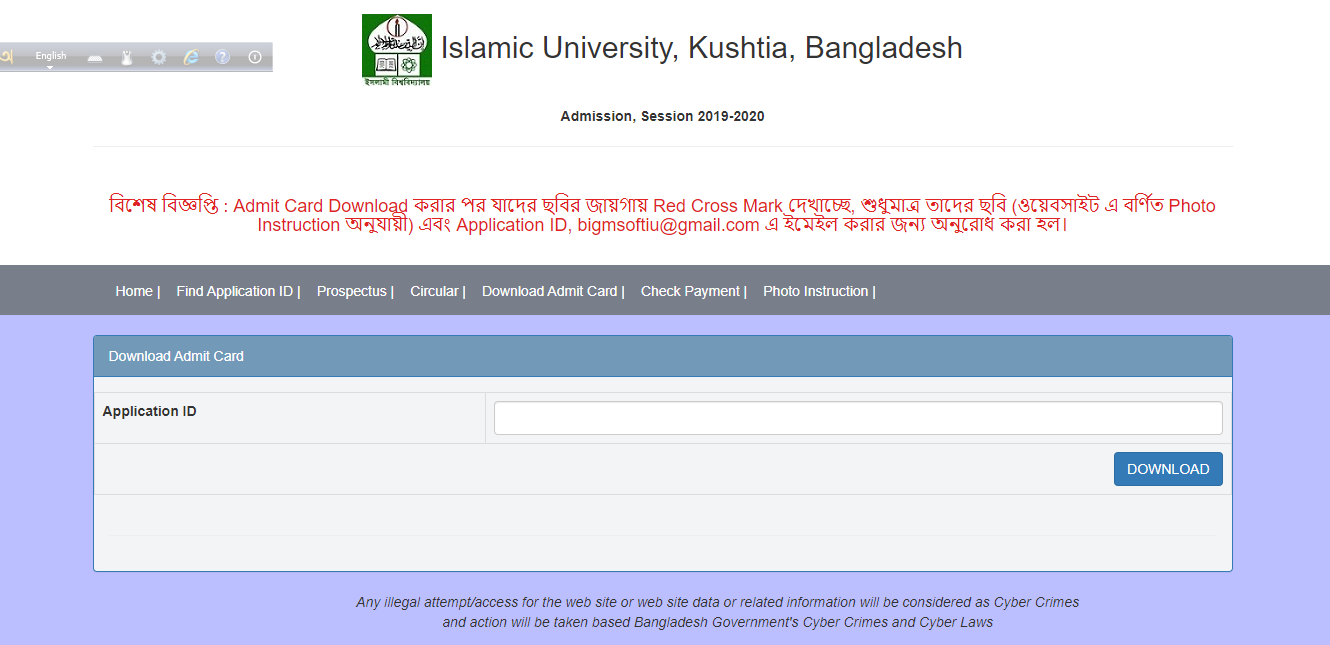Open the Check Payment page
1330x645 pixels.
tap(689, 291)
